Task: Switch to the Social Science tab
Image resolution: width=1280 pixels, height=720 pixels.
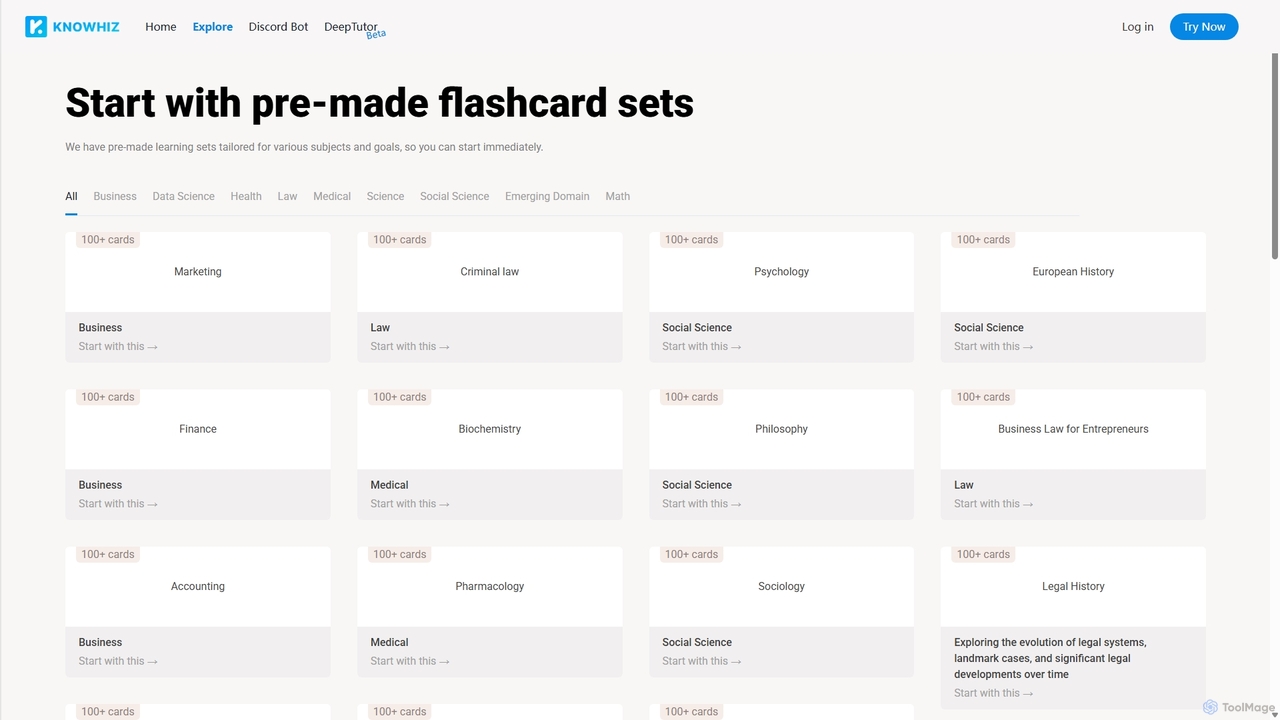Action: point(454,196)
